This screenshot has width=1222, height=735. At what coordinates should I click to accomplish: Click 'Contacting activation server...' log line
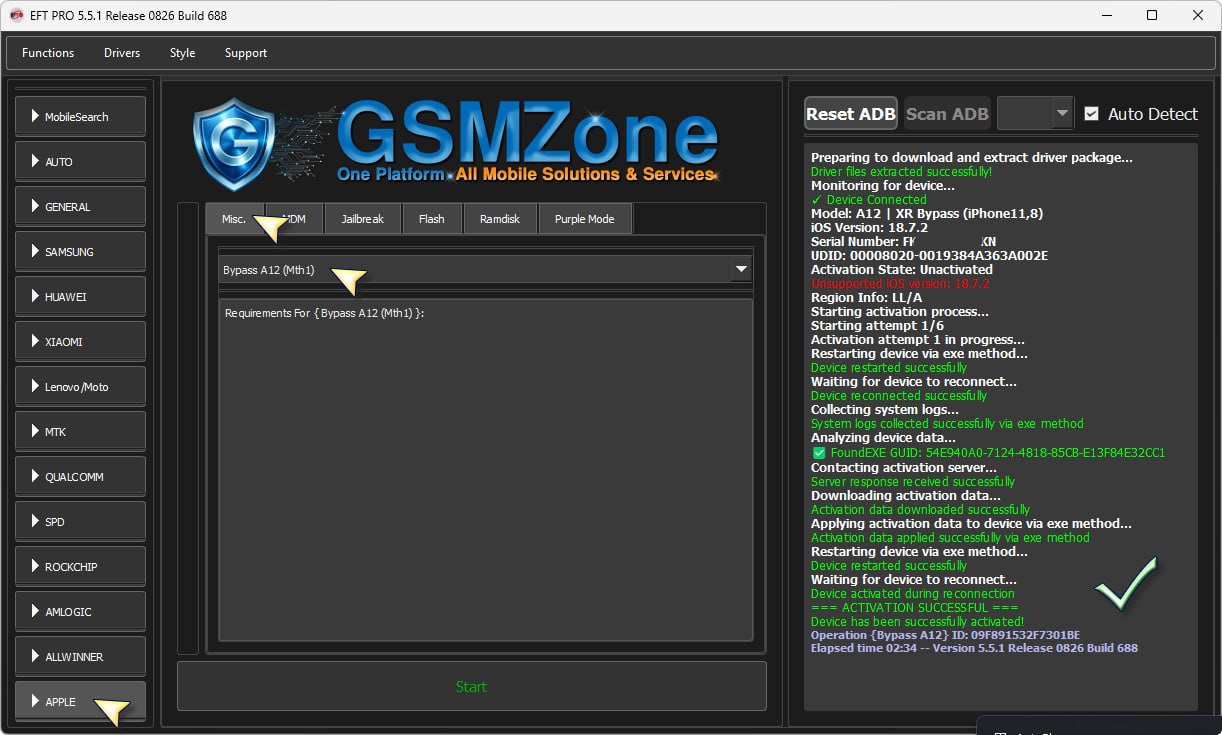coord(904,467)
